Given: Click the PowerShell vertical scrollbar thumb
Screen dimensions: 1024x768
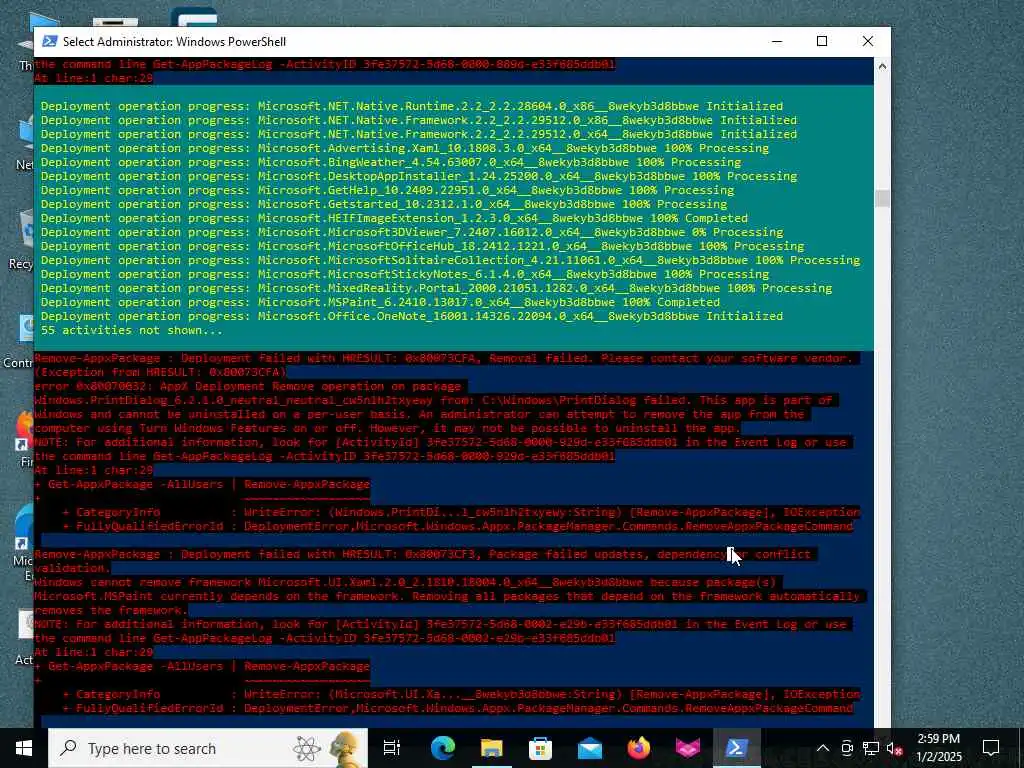Looking at the screenshot, I should 882,198.
